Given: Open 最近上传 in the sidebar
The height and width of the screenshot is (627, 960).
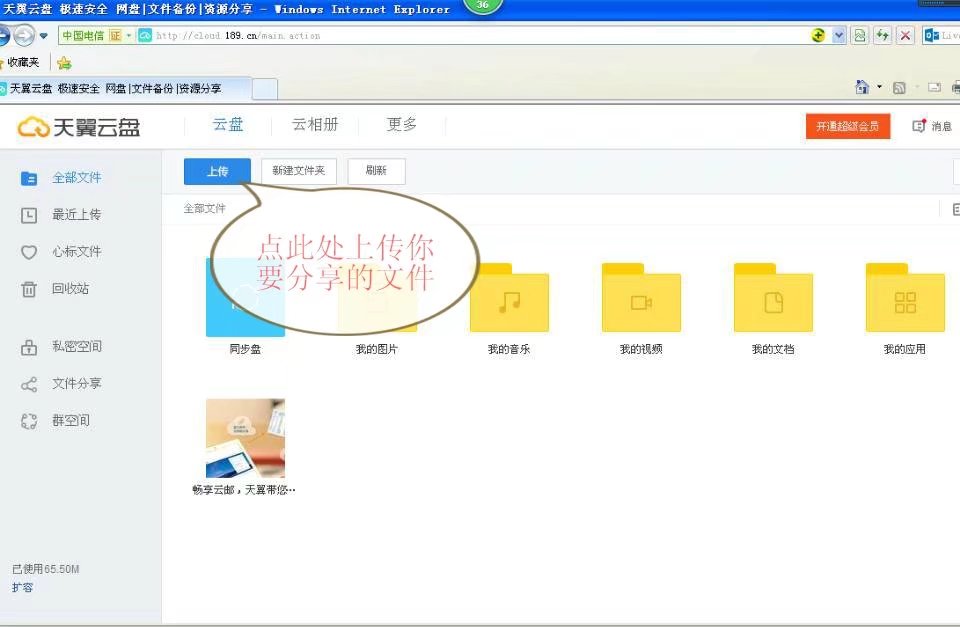Looking at the screenshot, I should point(77,215).
